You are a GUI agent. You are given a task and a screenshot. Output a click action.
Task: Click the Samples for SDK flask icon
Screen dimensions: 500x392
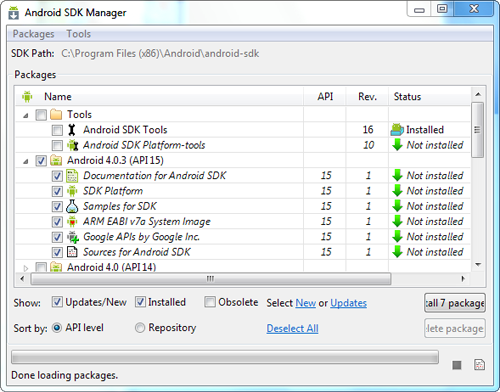pyautogui.click(x=72, y=206)
